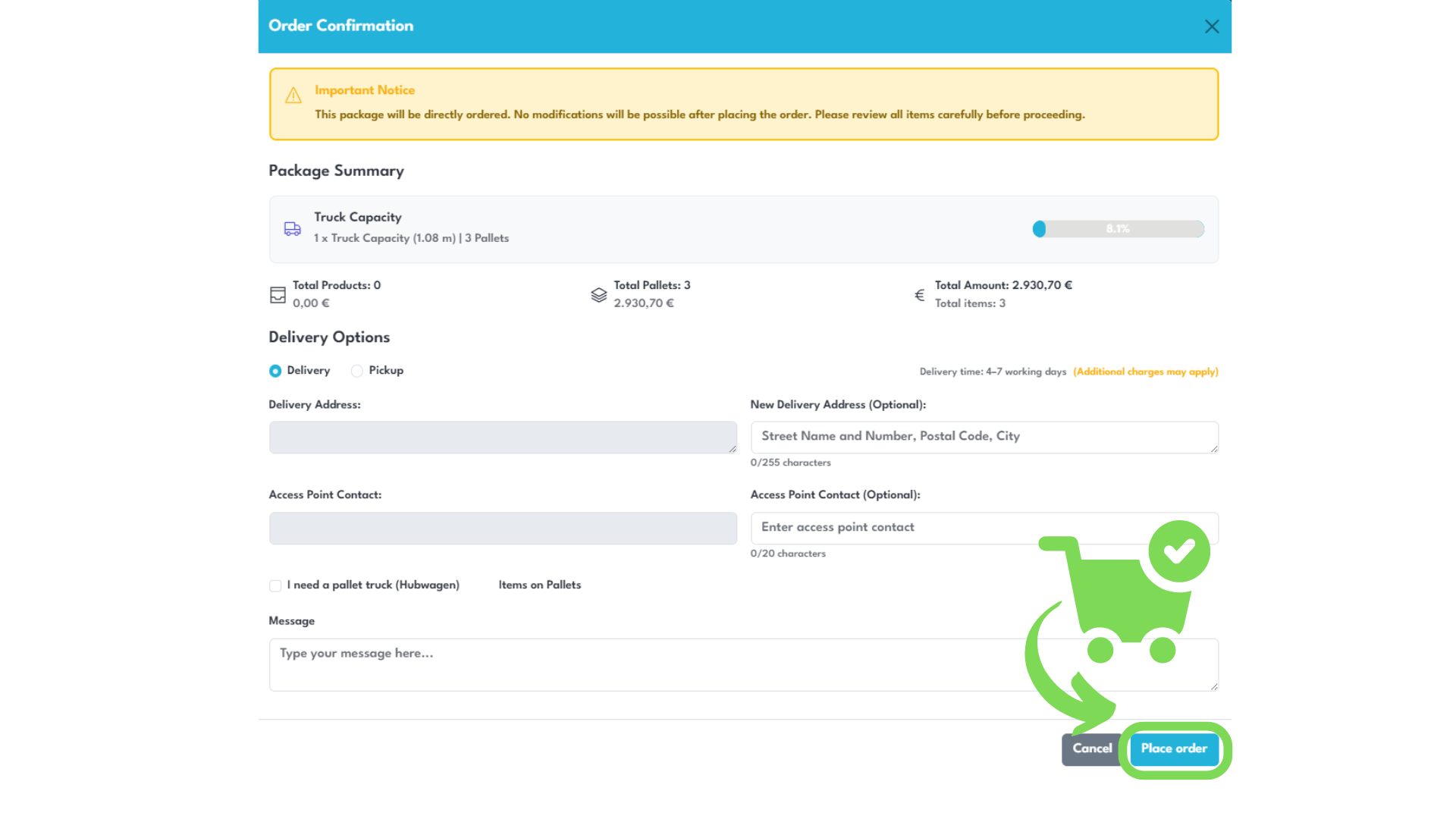The image size is (1456, 819).
Task: Click the truck capacity progress bar
Action: click(x=1118, y=229)
